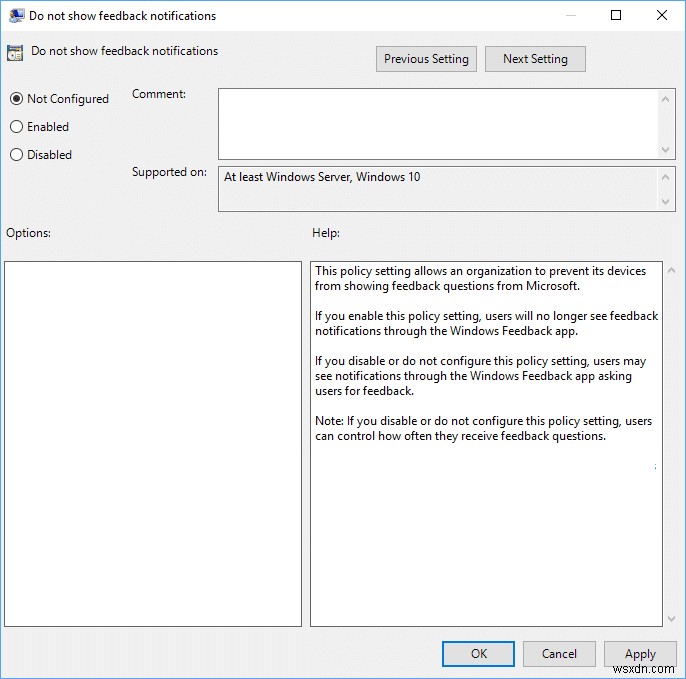Close the dialog window
This screenshot has width=686, height=679.
pos(662,15)
